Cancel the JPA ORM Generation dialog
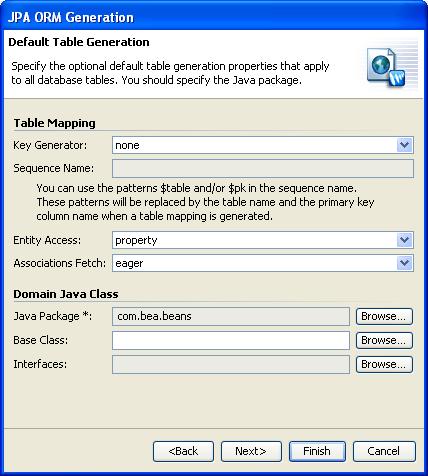This screenshot has width=428, height=476. click(x=384, y=451)
